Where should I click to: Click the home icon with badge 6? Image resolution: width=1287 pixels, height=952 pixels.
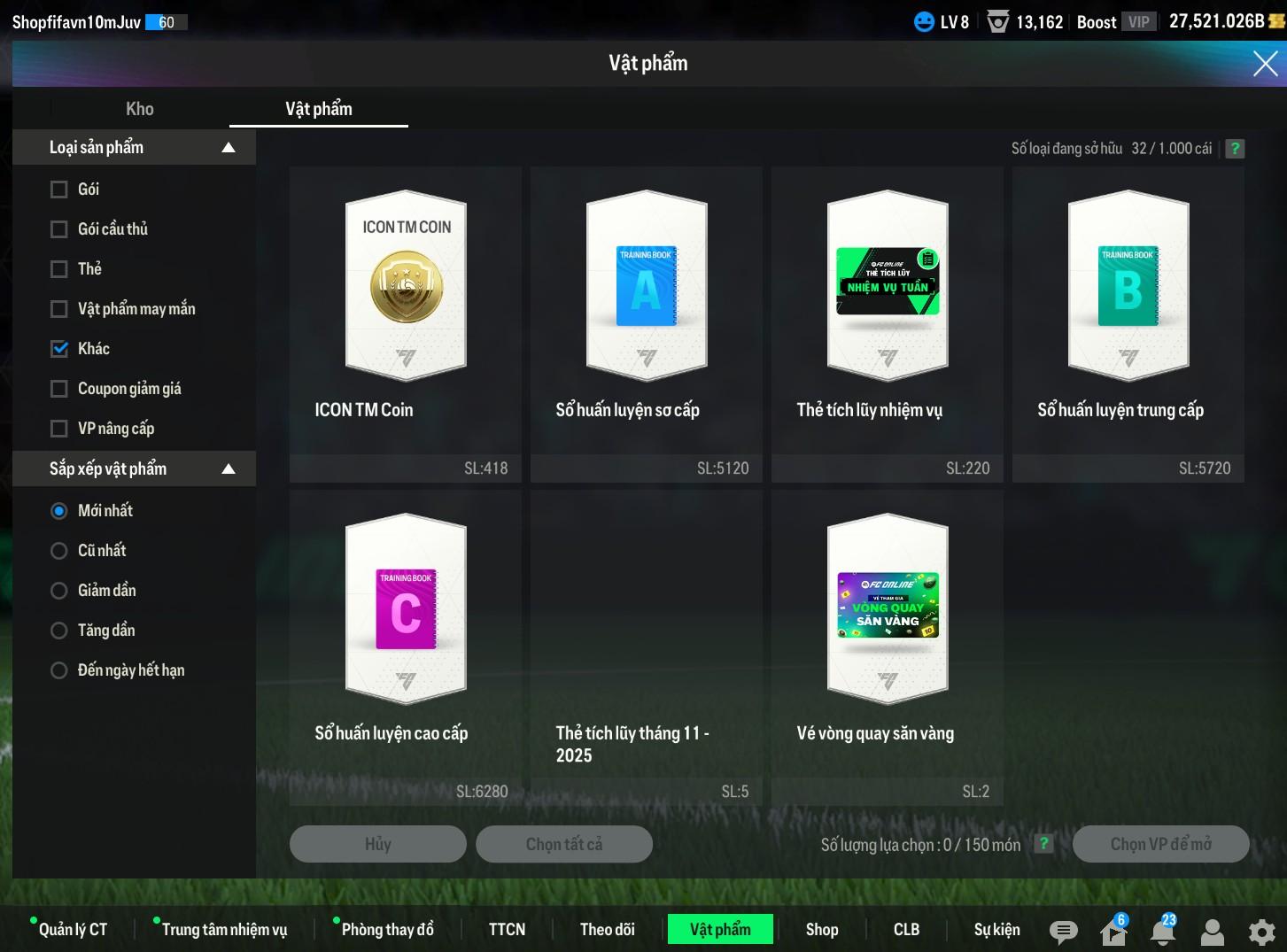coord(1113,931)
